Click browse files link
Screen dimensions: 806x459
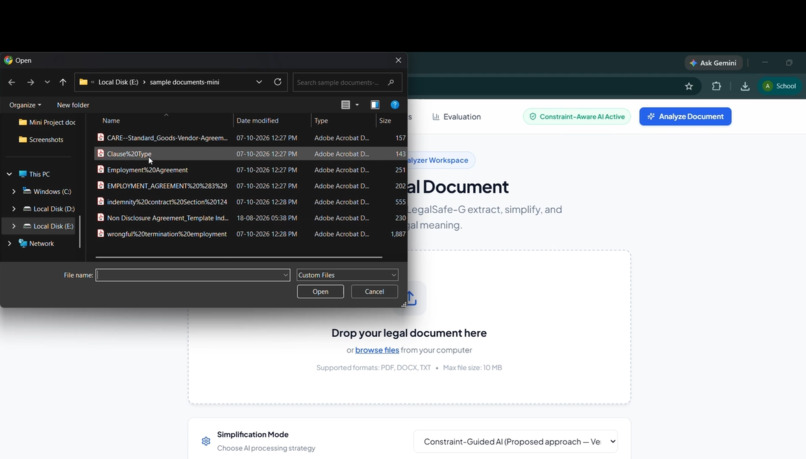tap(377, 350)
